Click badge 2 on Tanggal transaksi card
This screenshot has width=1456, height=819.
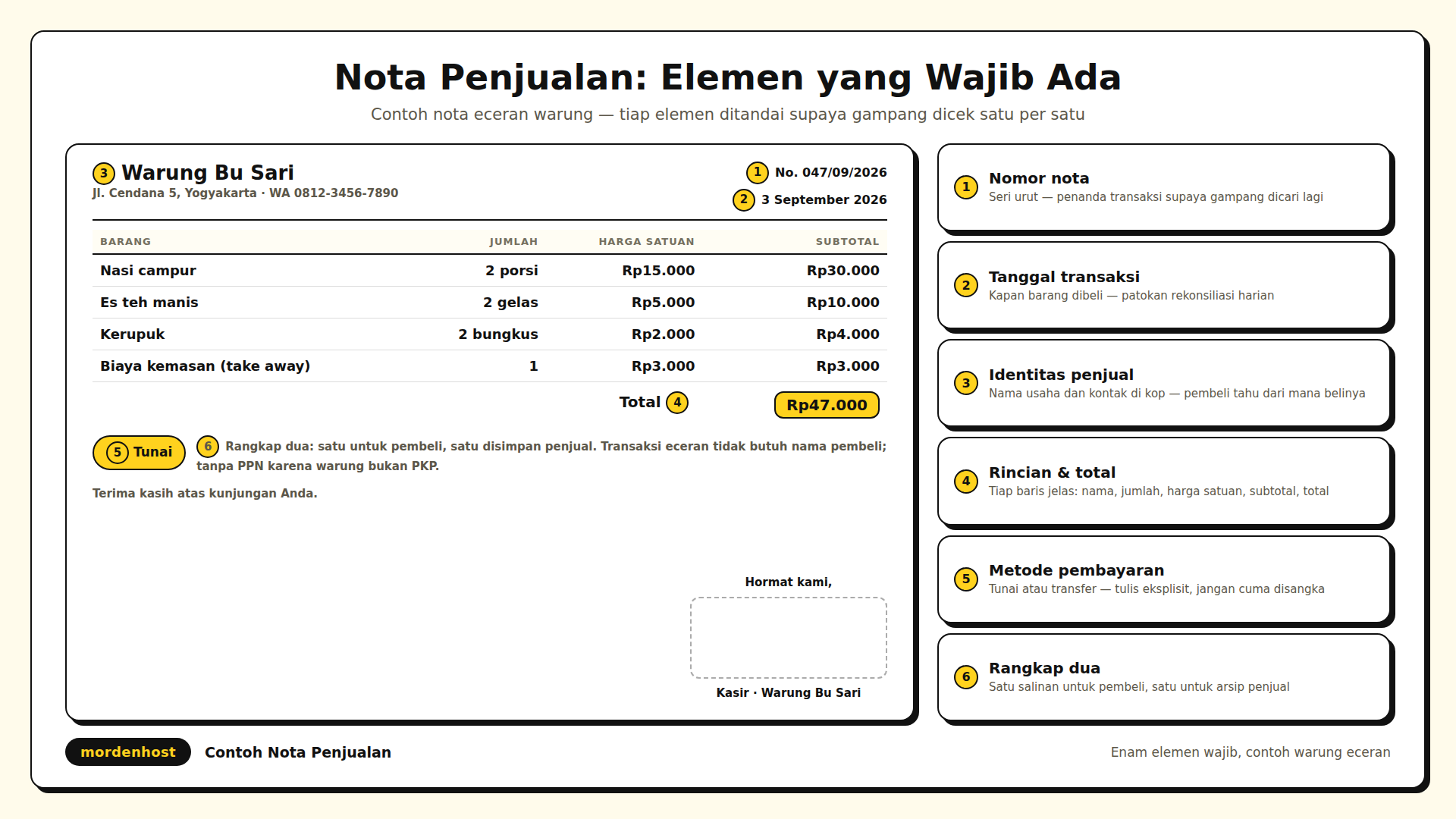pos(965,285)
